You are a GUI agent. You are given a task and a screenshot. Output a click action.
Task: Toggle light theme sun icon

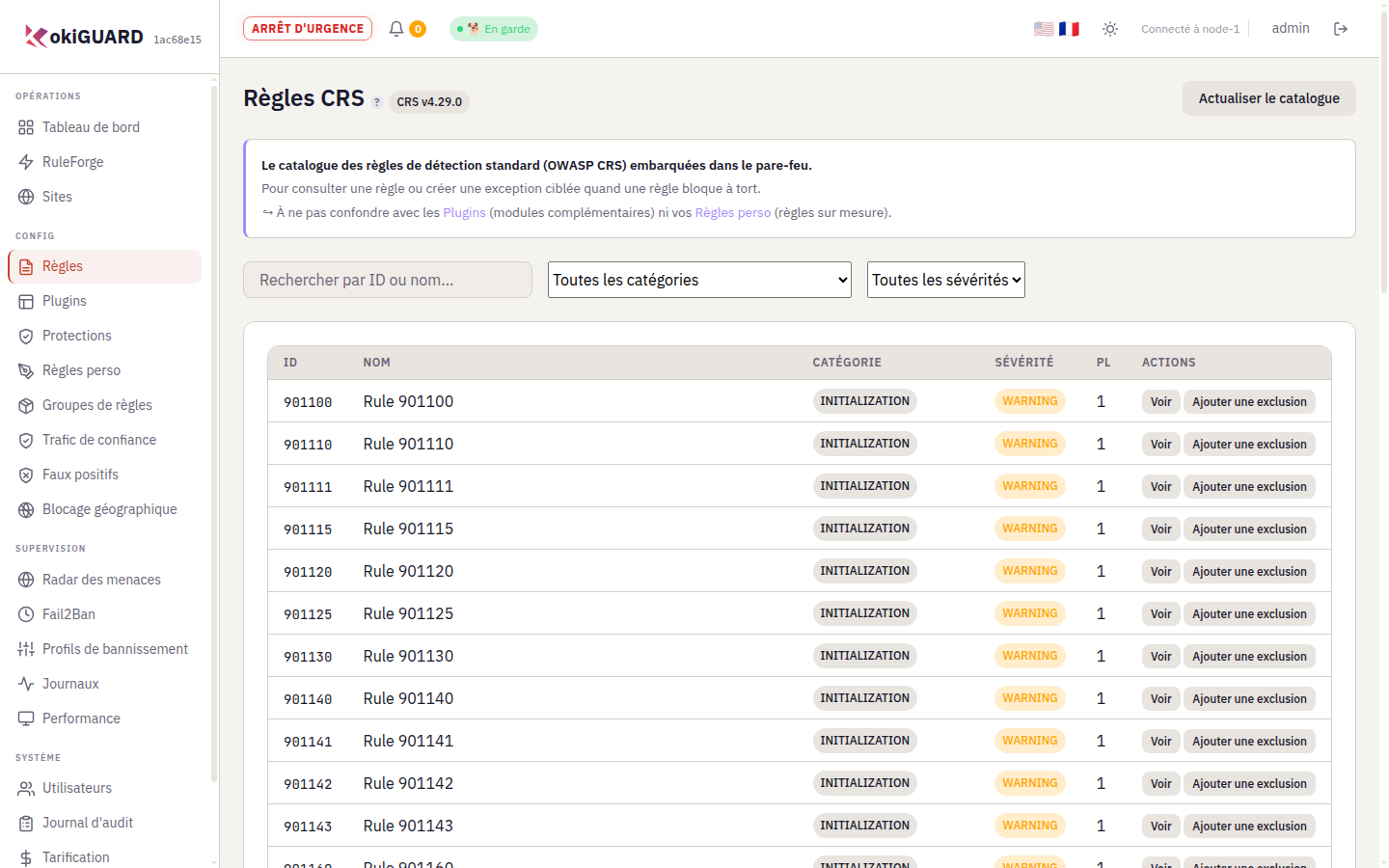tap(1110, 29)
